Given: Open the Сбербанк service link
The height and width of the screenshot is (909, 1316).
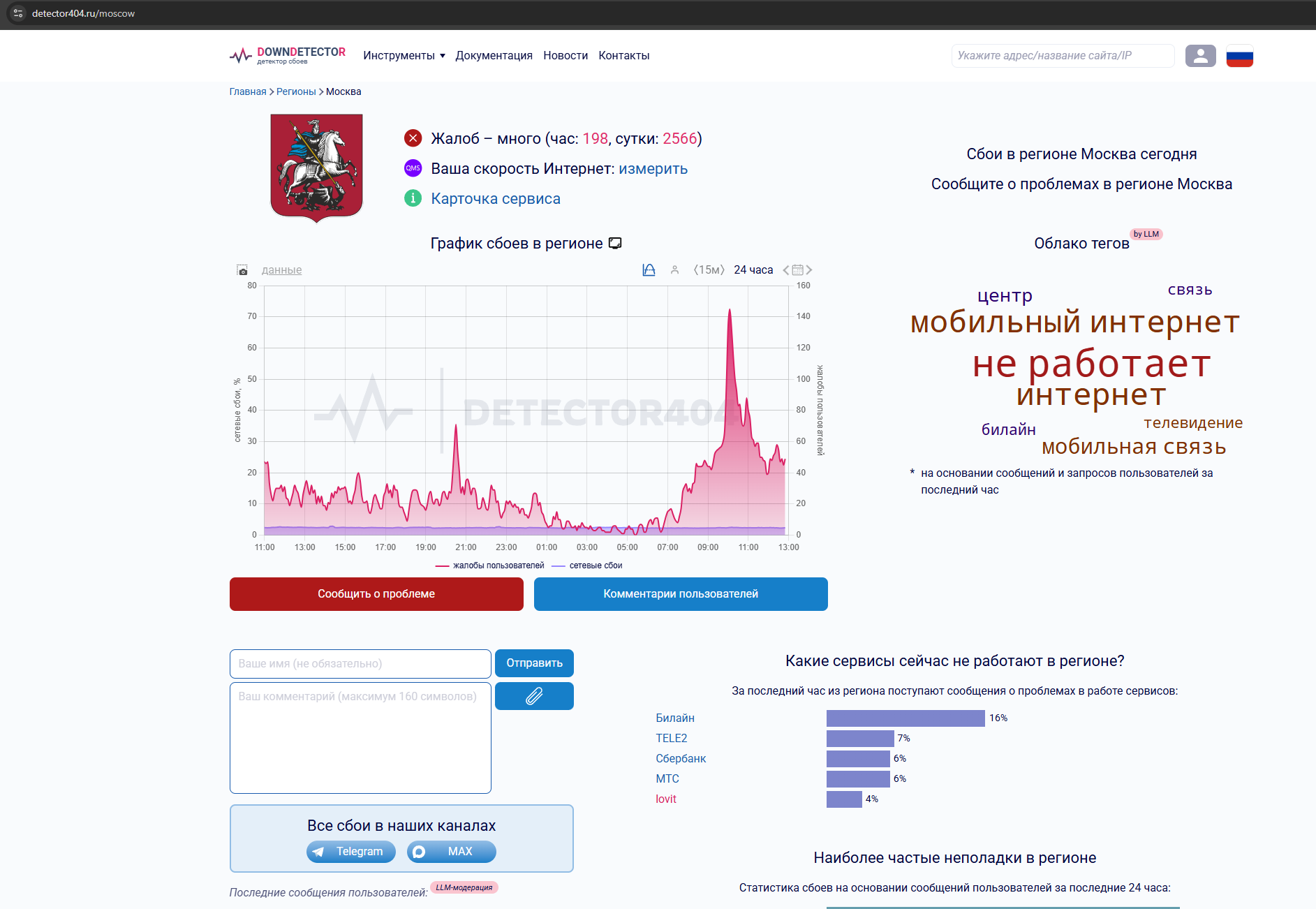Looking at the screenshot, I should pos(681,758).
